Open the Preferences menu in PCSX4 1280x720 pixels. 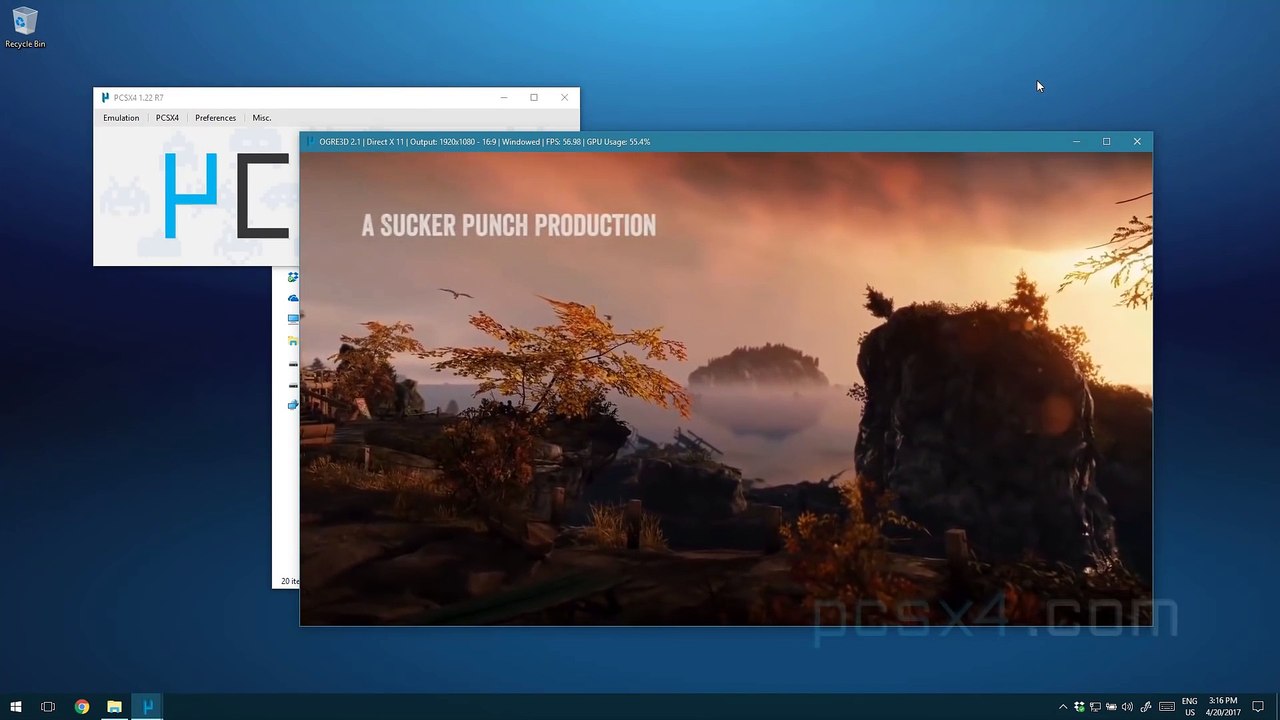pyautogui.click(x=215, y=118)
